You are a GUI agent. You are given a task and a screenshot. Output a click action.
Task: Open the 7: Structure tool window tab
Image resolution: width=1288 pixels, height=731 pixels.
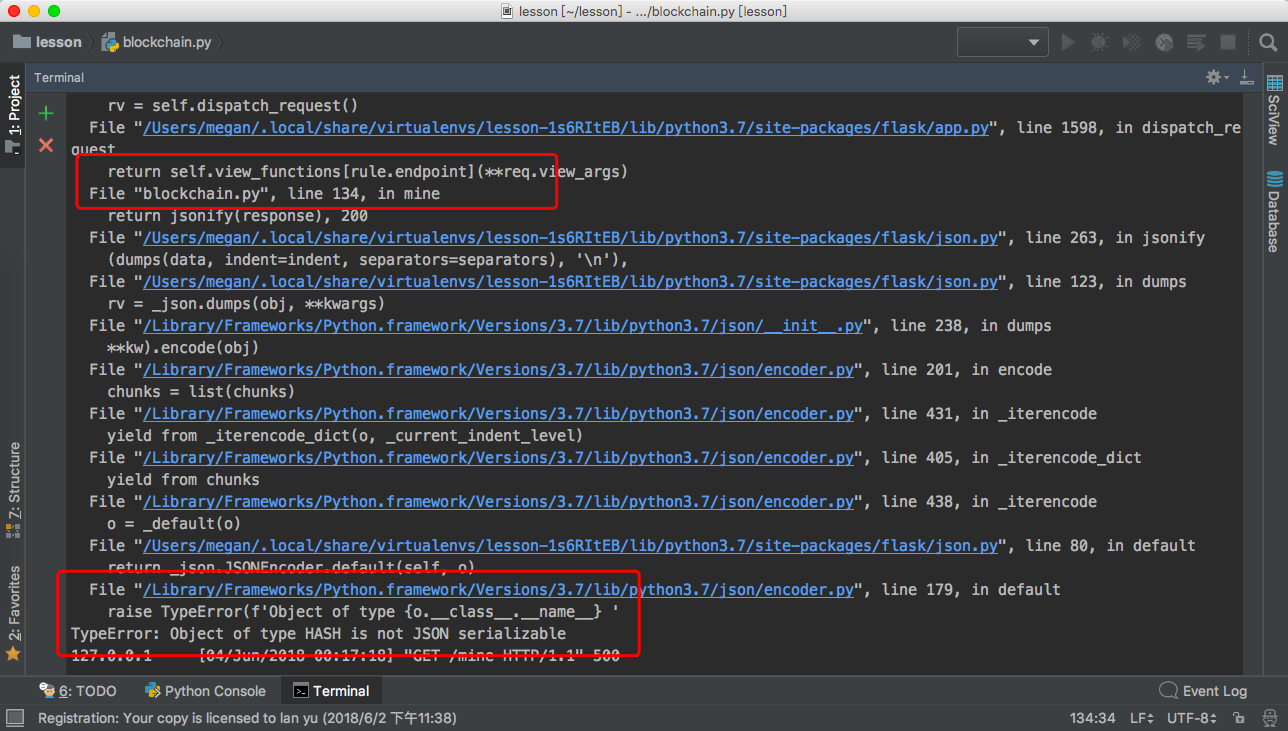[14, 488]
